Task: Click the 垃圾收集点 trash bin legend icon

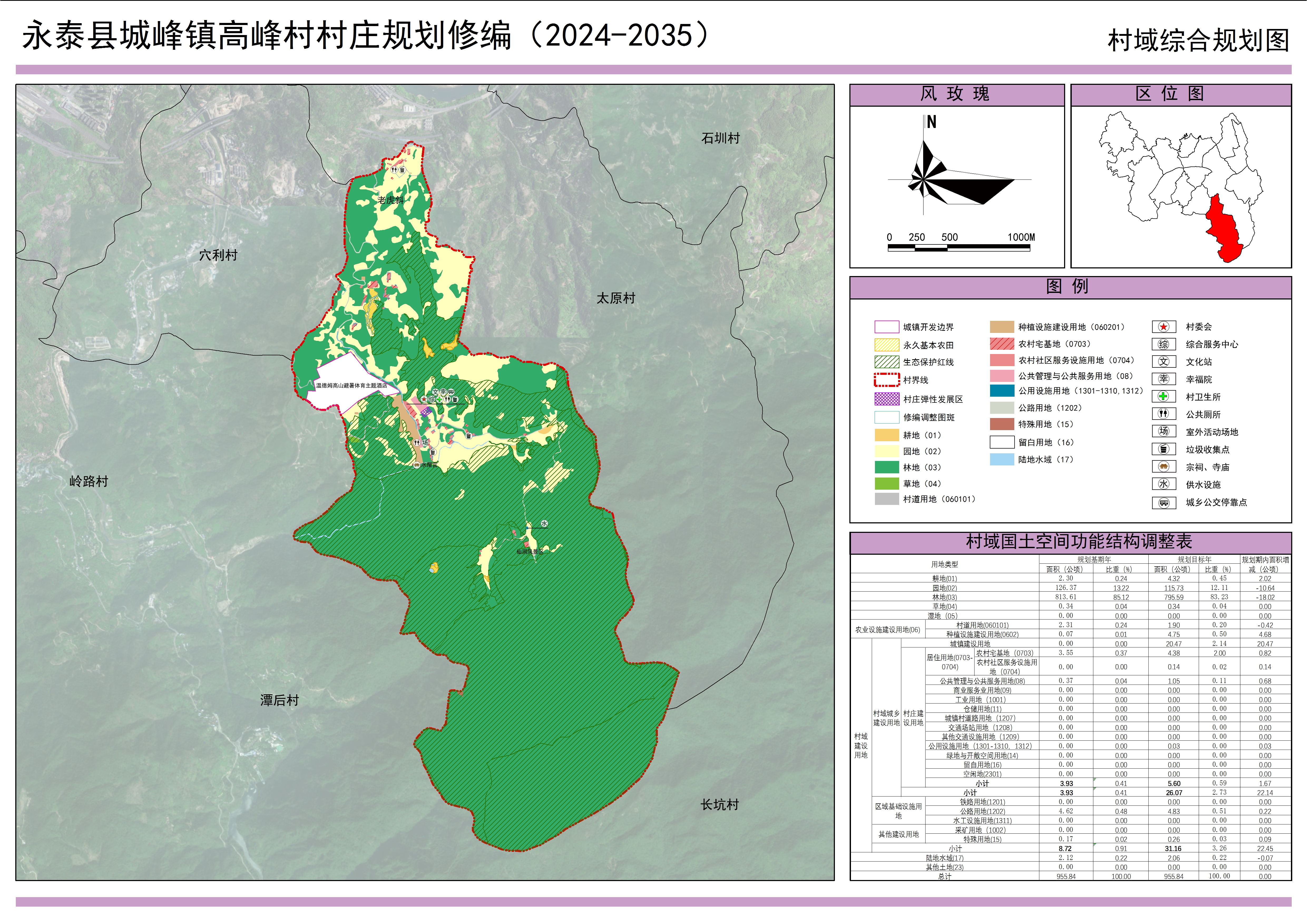Action: [x=1163, y=449]
